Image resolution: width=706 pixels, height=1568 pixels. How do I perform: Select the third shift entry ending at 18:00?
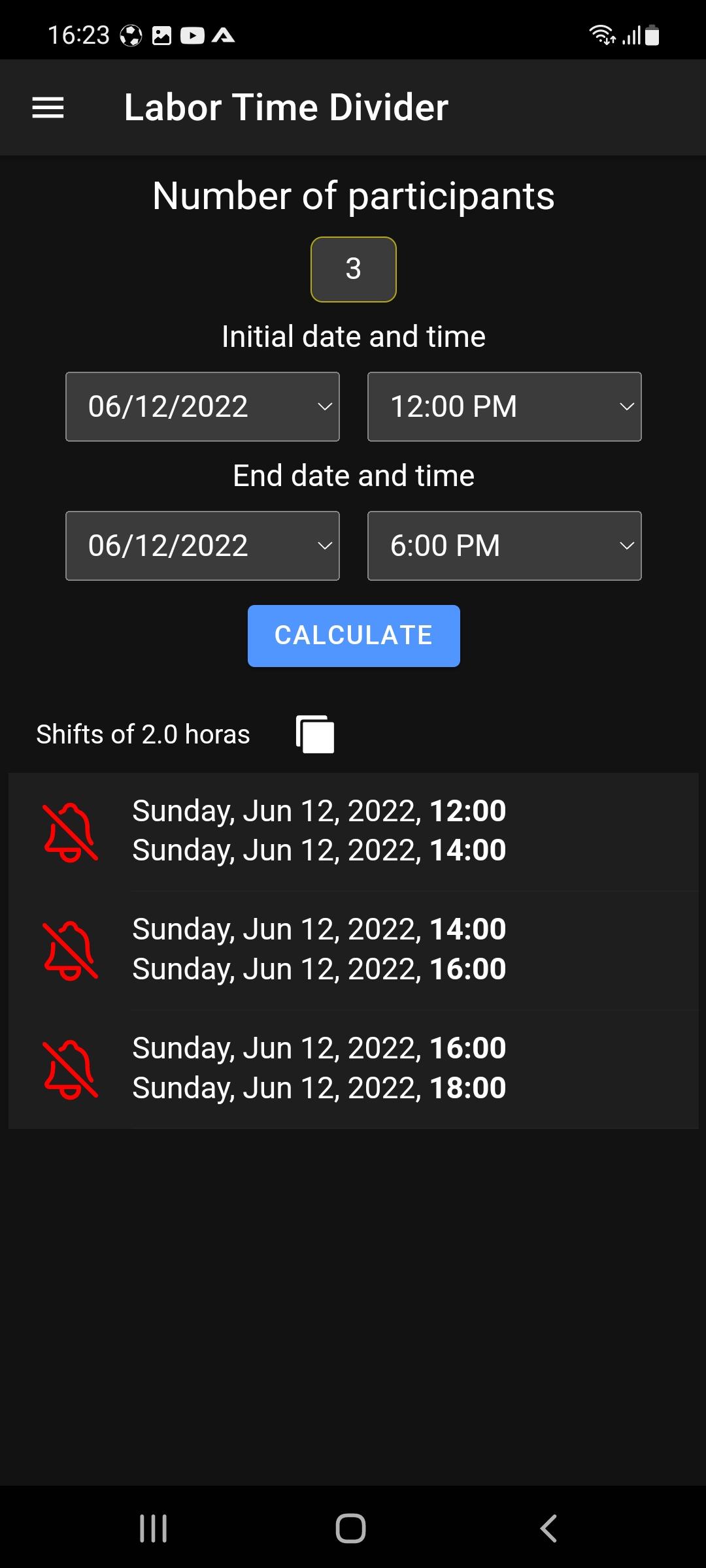(354, 1070)
